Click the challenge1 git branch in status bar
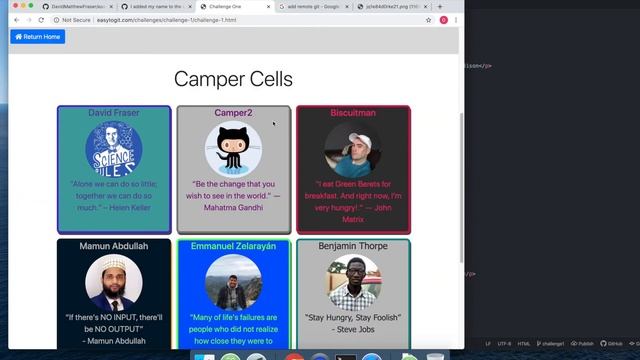 pyautogui.click(x=550, y=344)
